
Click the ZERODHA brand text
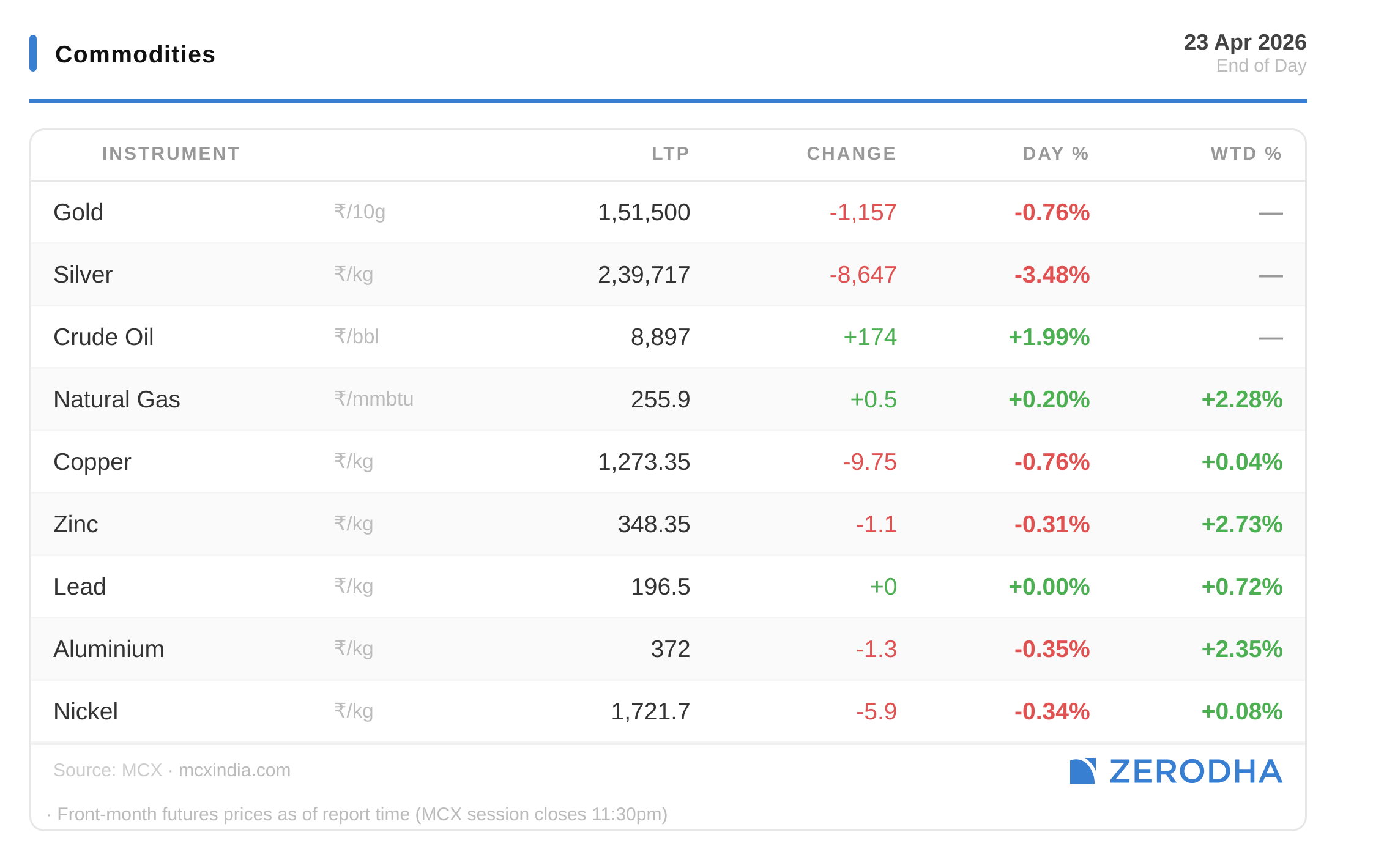click(1196, 771)
